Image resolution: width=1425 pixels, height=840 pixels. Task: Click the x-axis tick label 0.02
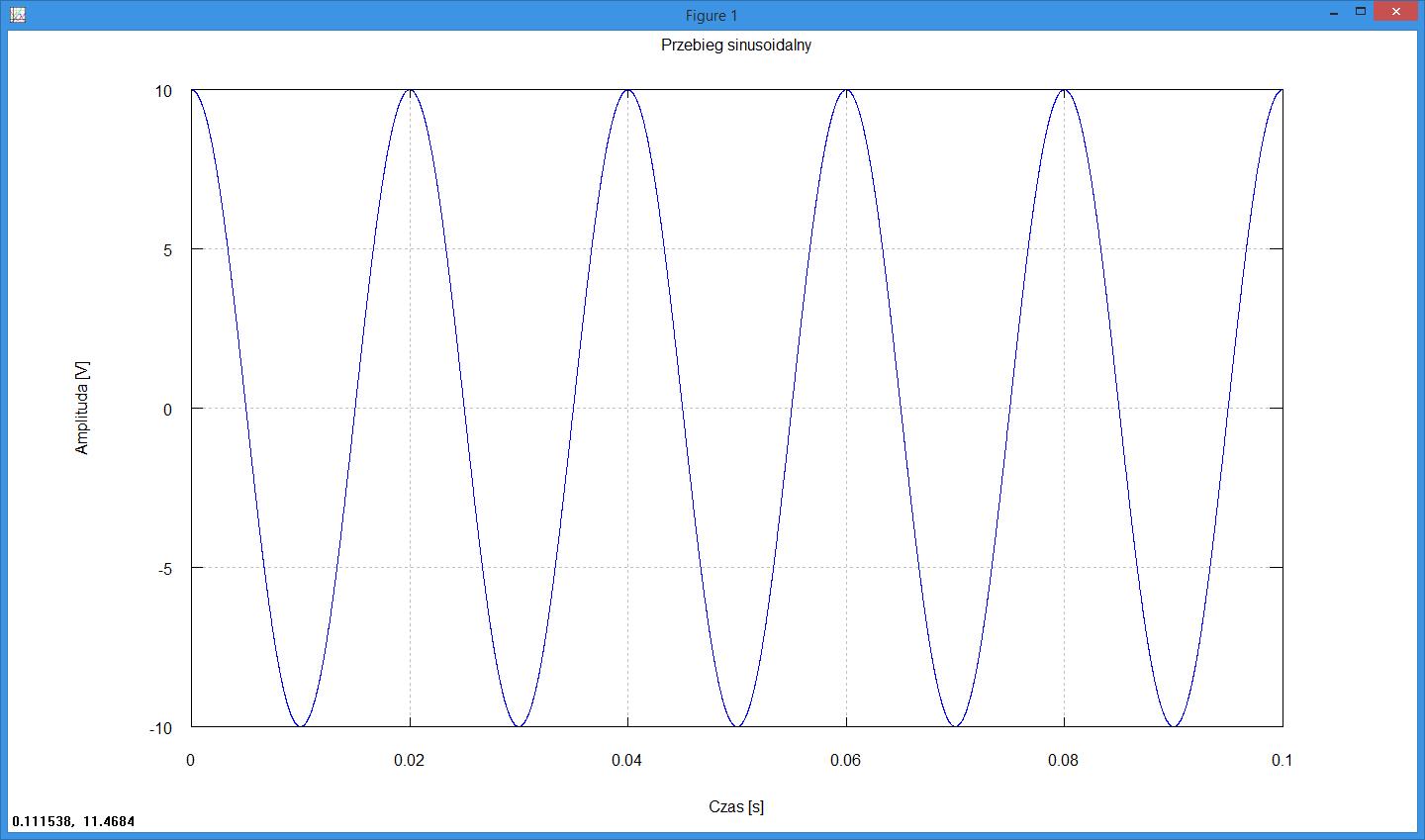pyautogui.click(x=409, y=760)
